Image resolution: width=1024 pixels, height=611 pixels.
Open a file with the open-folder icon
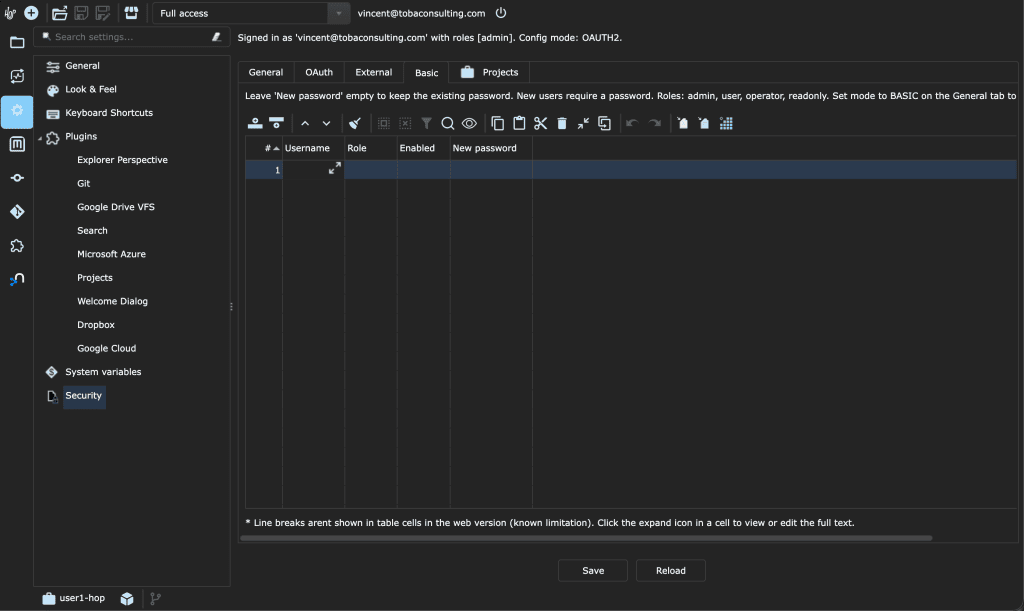[59, 13]
